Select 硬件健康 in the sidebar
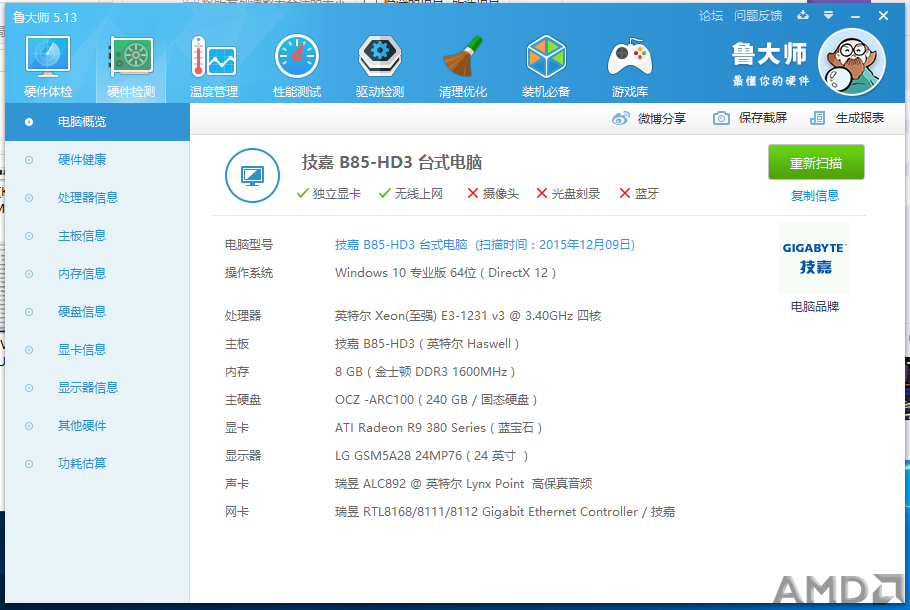Viewport: 910px width, 610px height. pyautogui.click(x=98, y=160)
